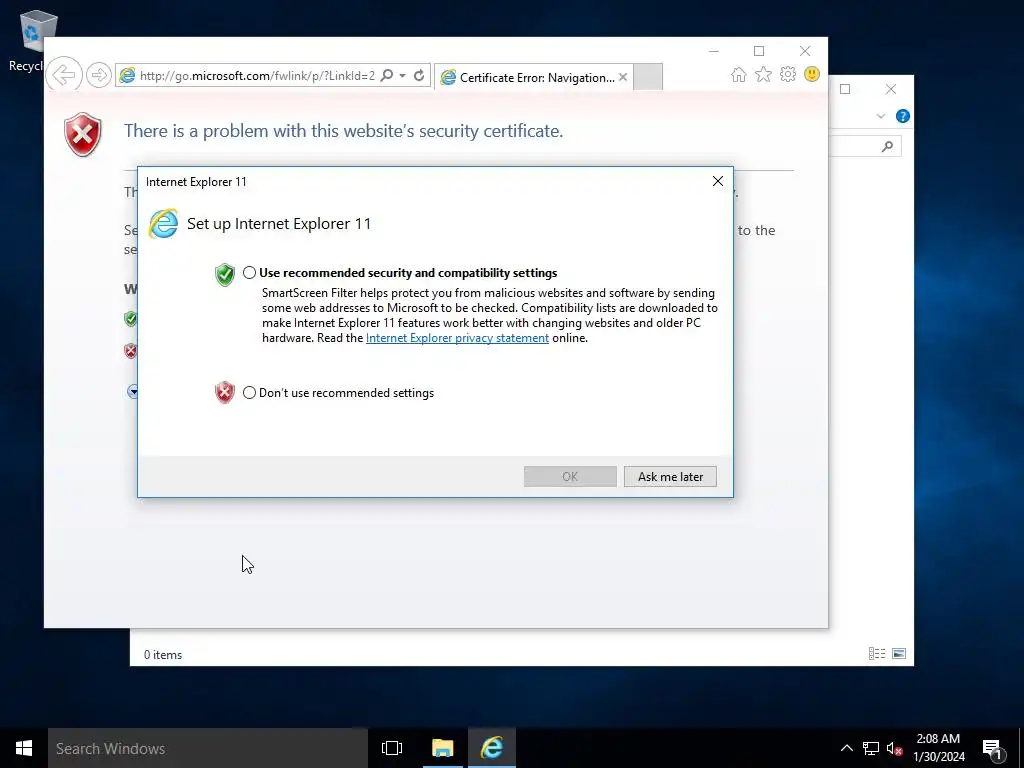The height and width of the screenshot is (768, 1024).
Task: Expand the address bar autocomplete dropdown arrow
Action: [403, 75]
